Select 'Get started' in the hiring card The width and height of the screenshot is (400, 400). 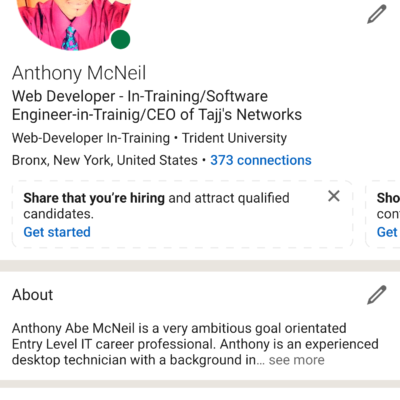(x=57, y=232)
